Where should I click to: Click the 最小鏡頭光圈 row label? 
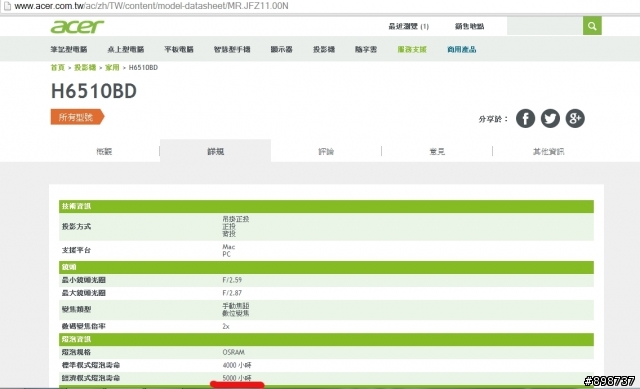84,280
